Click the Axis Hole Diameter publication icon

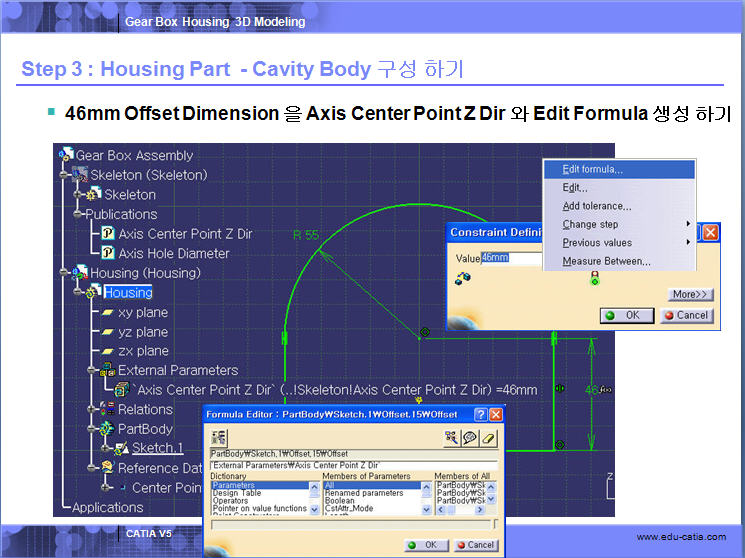[x=108, y=253]
